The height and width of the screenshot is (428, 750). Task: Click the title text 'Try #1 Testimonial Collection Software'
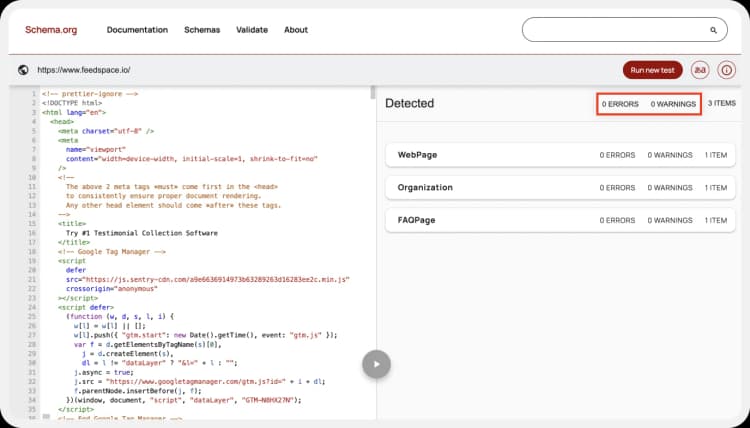click(x=142, y=233)
